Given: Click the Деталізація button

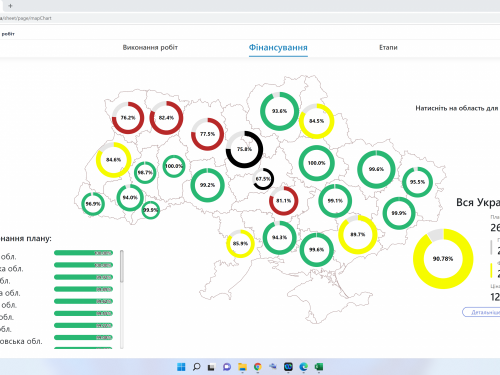Looking at the screenshot, I should [481, 312].
